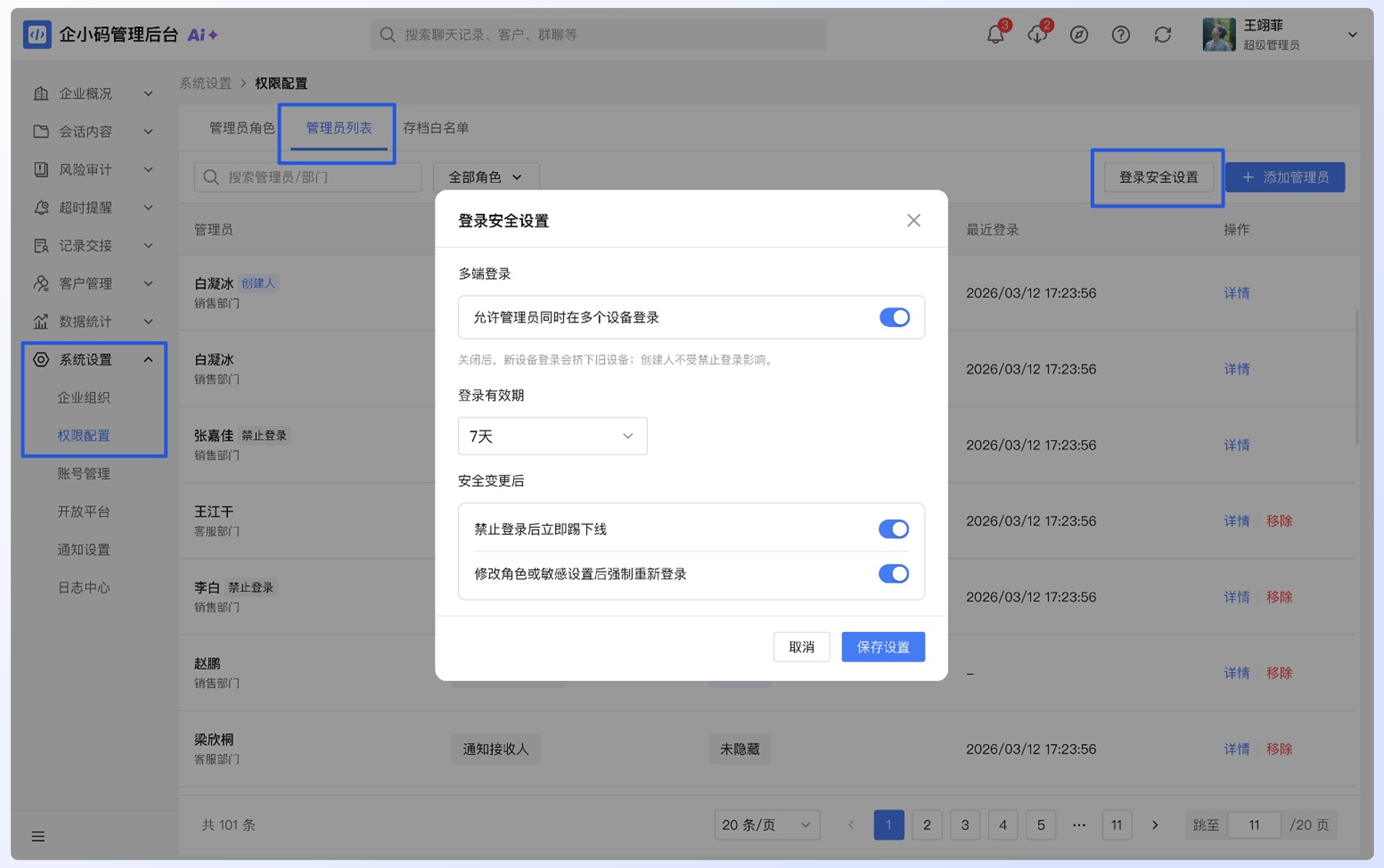Click 取消 in the dialog
1384x868 pixels.
coord(802,647)
